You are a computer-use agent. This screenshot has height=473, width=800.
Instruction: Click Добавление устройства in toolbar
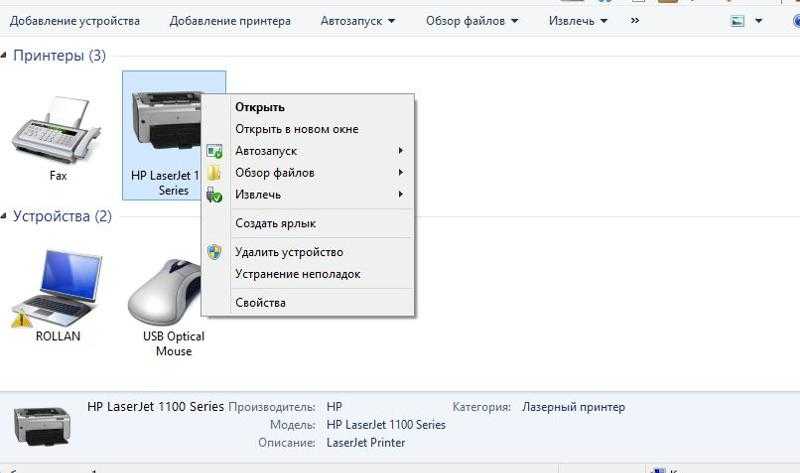(x=74, y=21)
